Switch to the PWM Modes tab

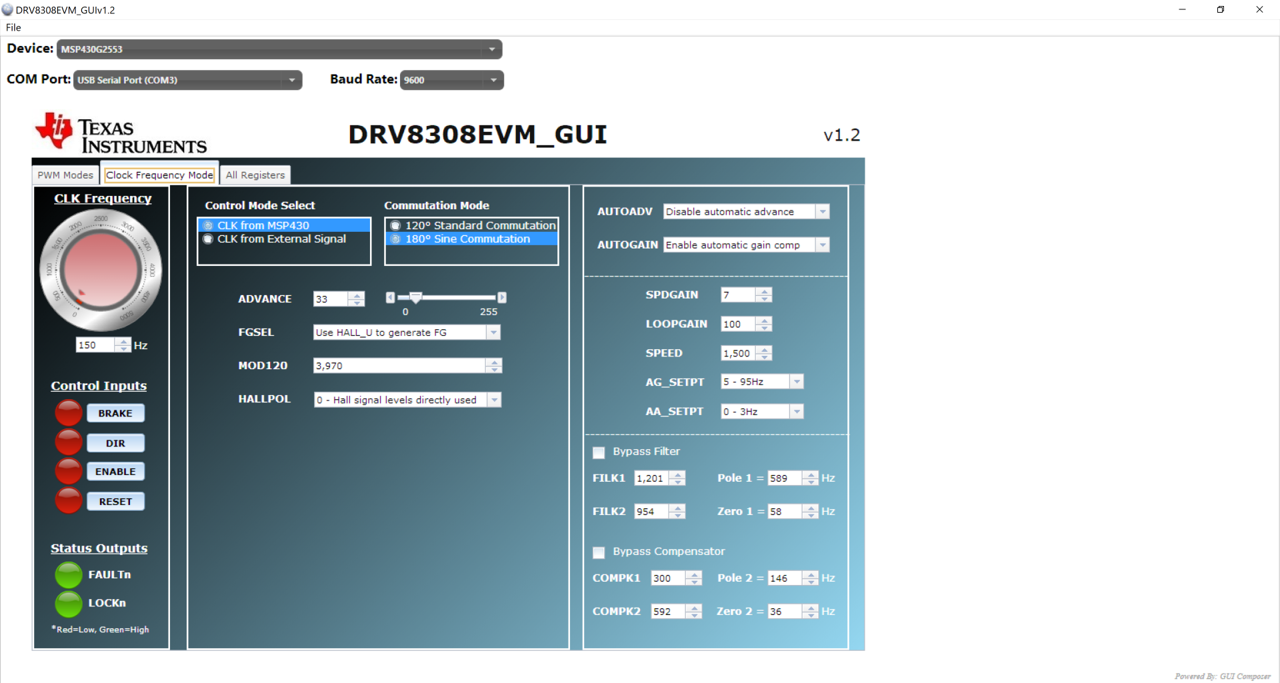click(65, 175)
